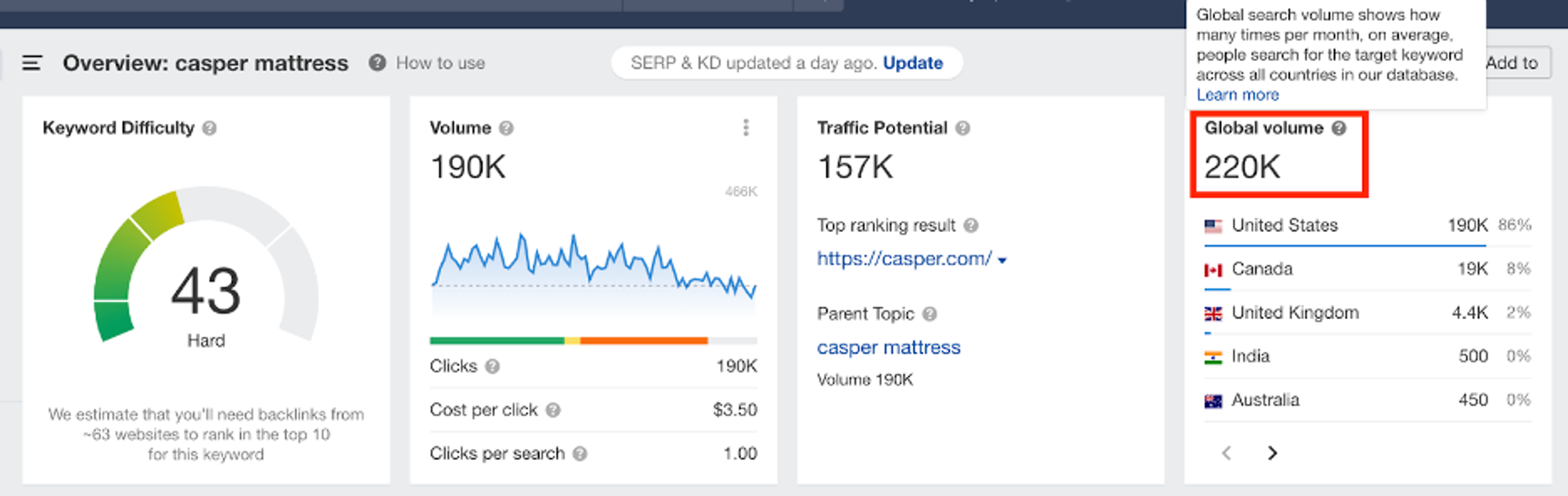Click Traffic Potential help question mark
This screenshot has height=496, width=1568.
962,129
